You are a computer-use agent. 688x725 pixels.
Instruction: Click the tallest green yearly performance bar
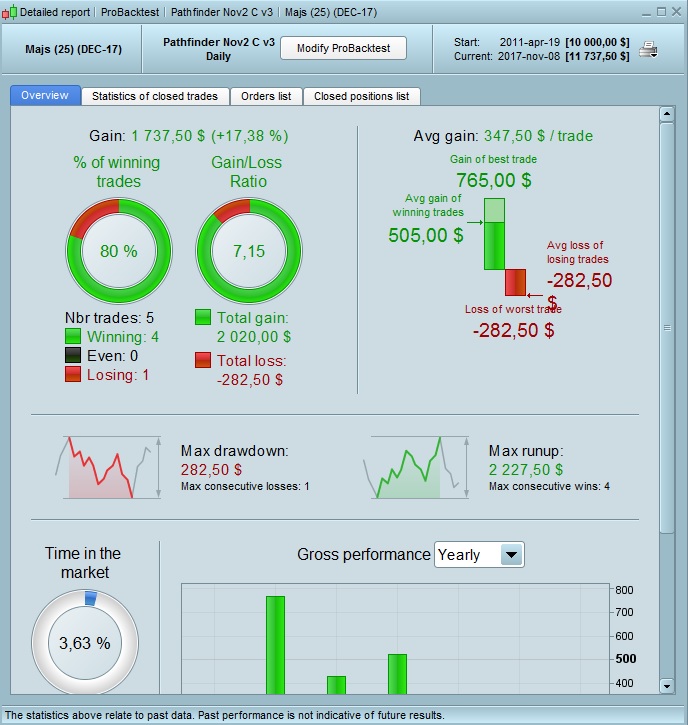[276, 645]
